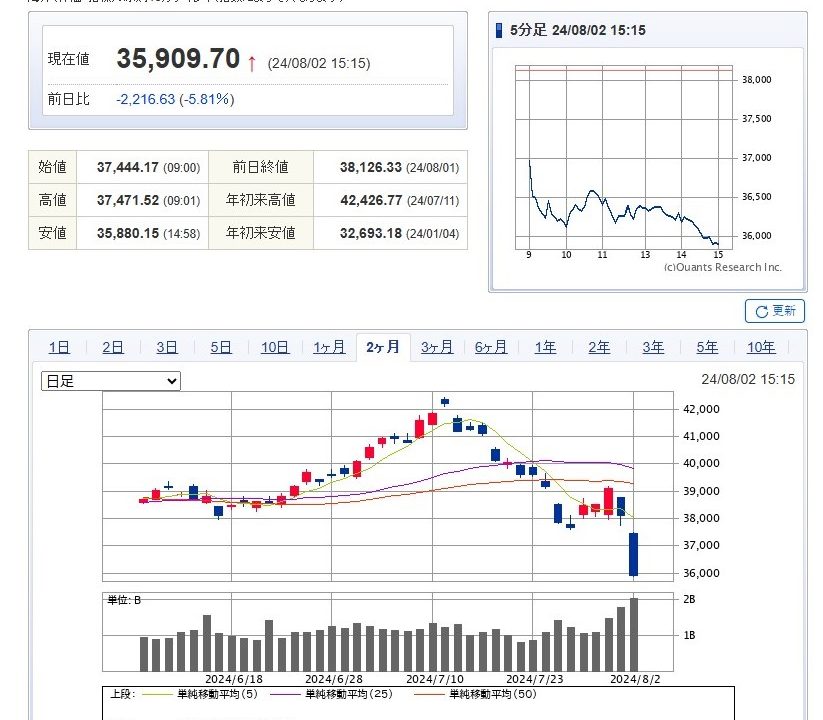Choose the 1ヶ月 period tab
The width and height of the screenshot is (823, 720).
tap(329, 347)
